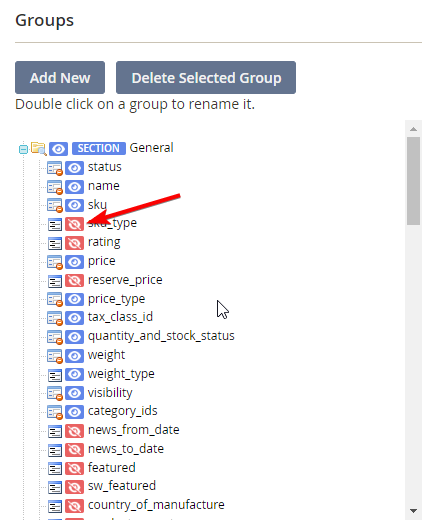Click the scrollbar up arrow
Viewport: 437px width, 532px height.
pos(413,129)
